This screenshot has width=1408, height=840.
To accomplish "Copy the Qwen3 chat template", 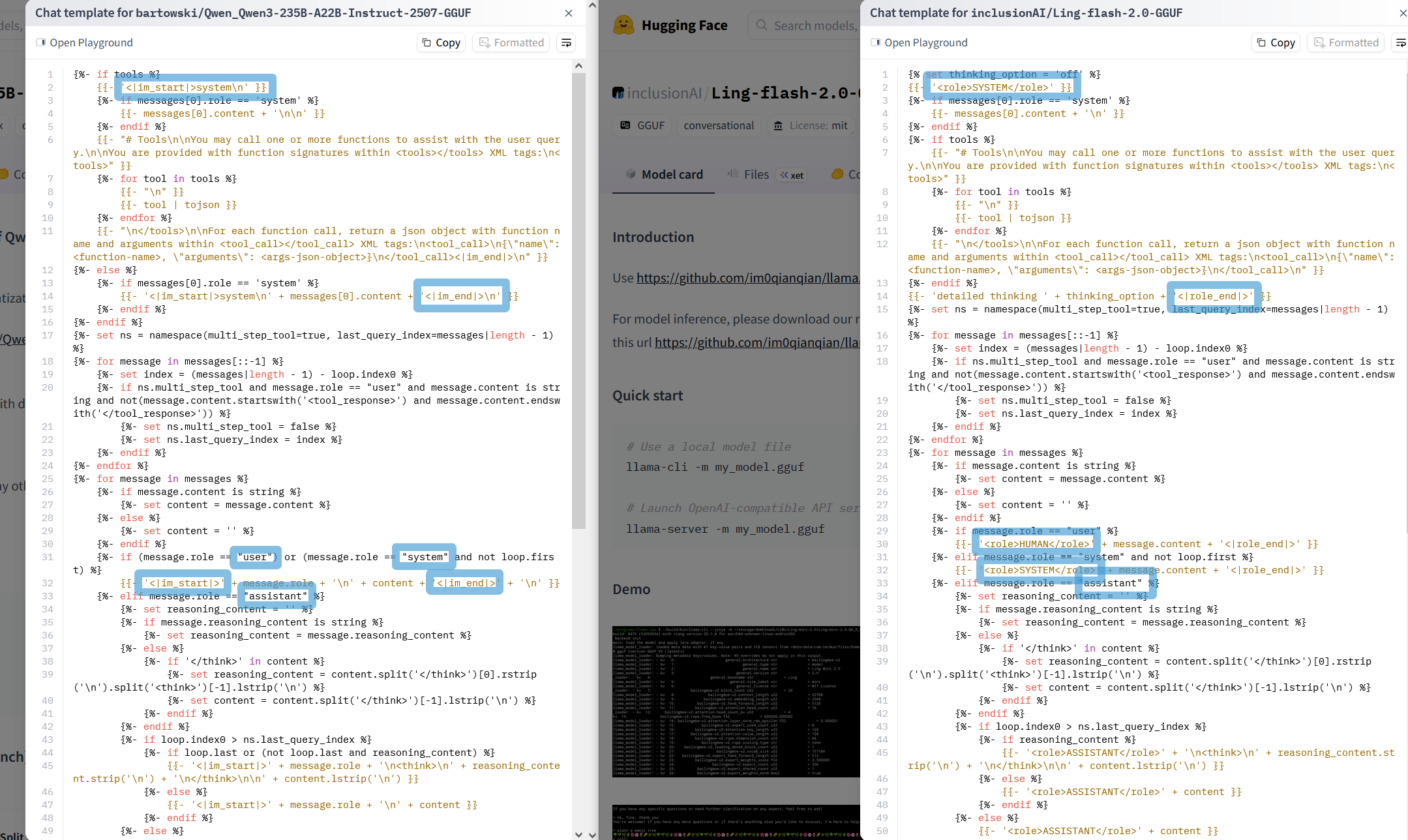I will [441, 42].
